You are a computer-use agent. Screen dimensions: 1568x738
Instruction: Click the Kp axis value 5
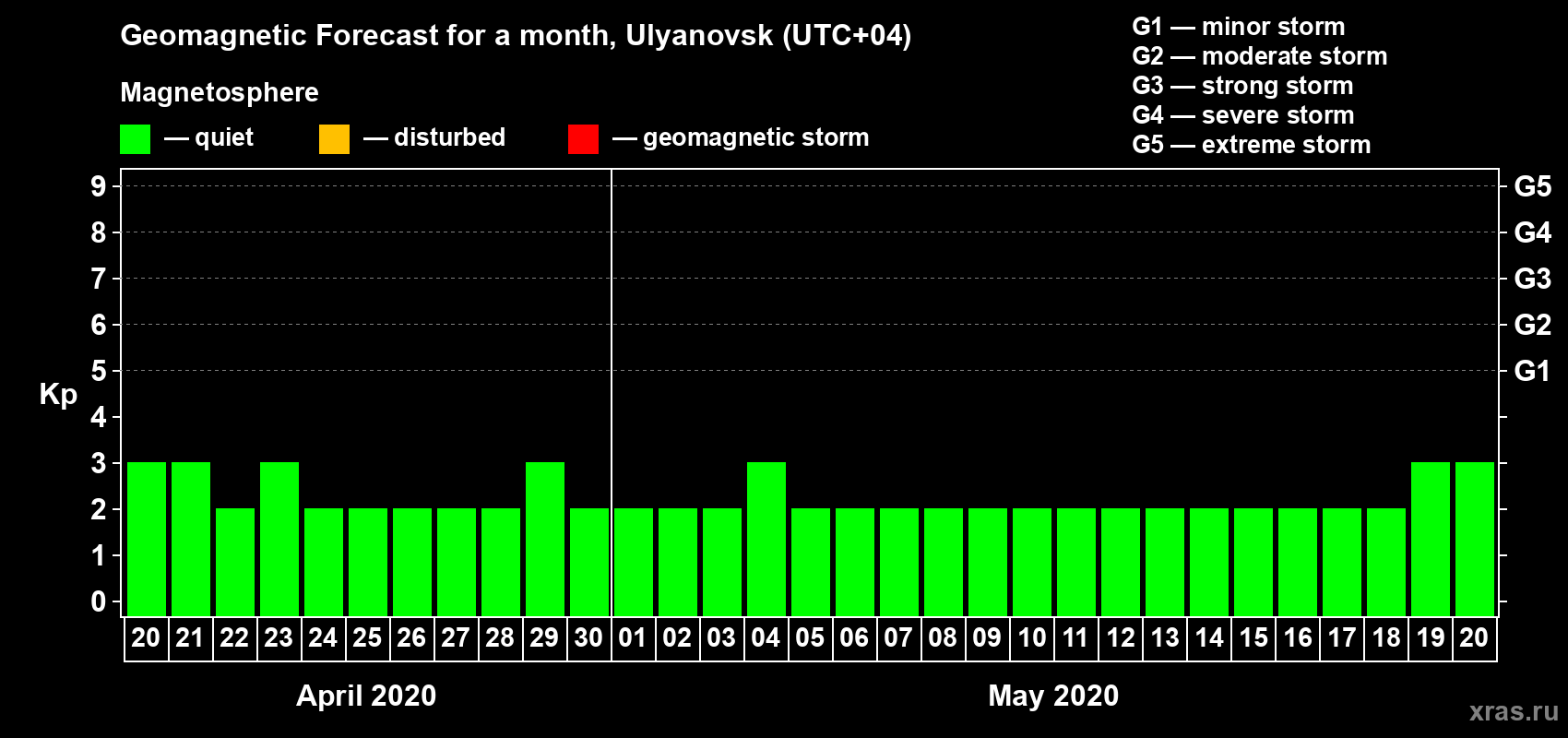(x=99, y=371)
